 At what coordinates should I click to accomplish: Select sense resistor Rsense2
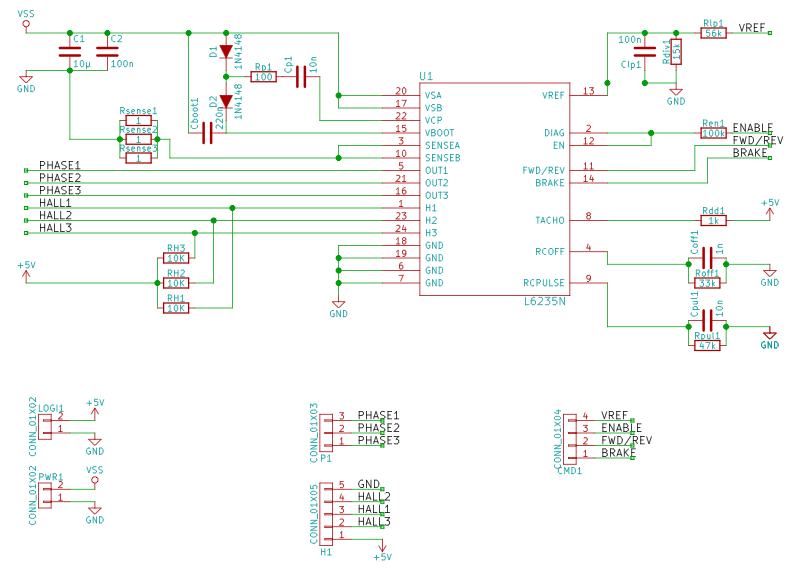tap(138, 139)
